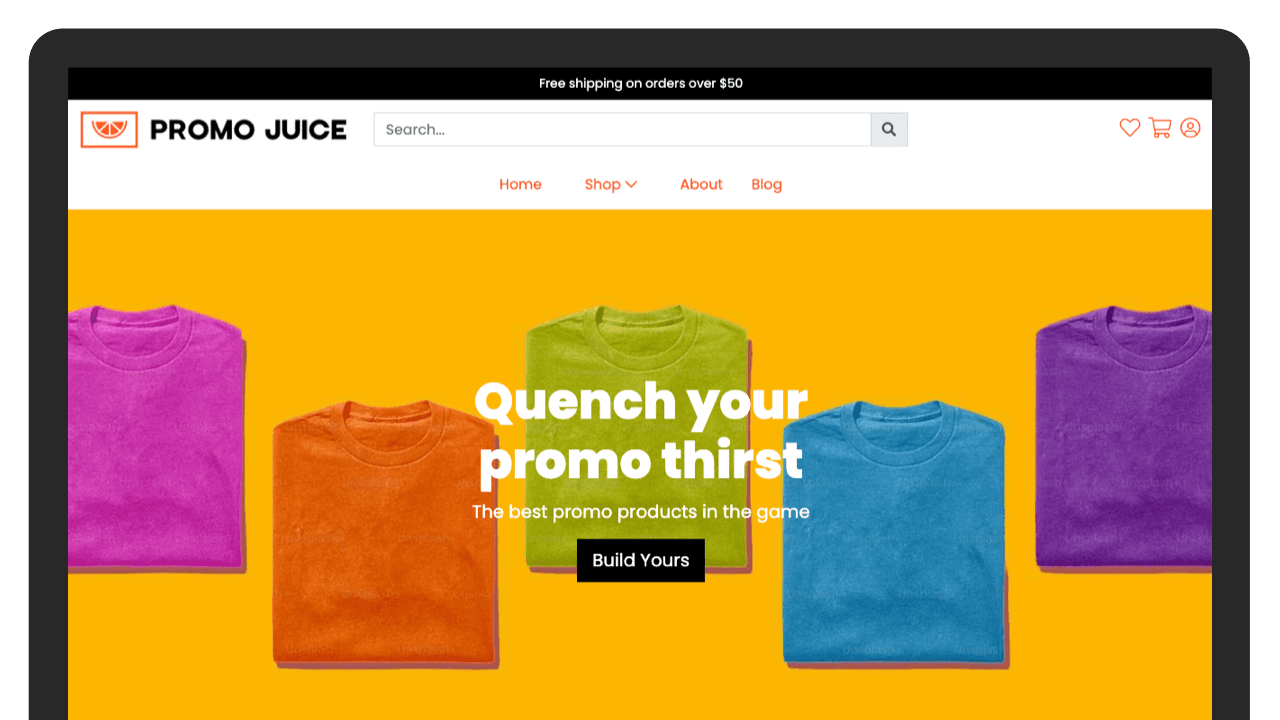
Task: Open the Blog menu link
Action: tap(767, 184)
